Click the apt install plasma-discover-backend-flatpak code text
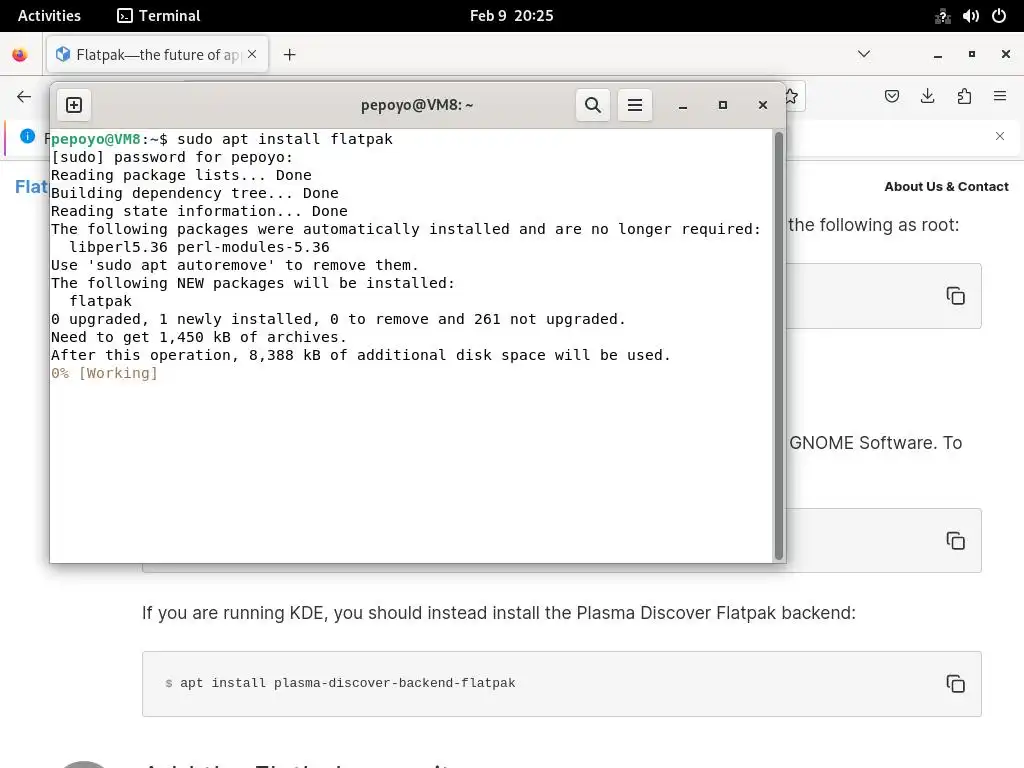The image size is (1024, 768). tap(347, 683)
